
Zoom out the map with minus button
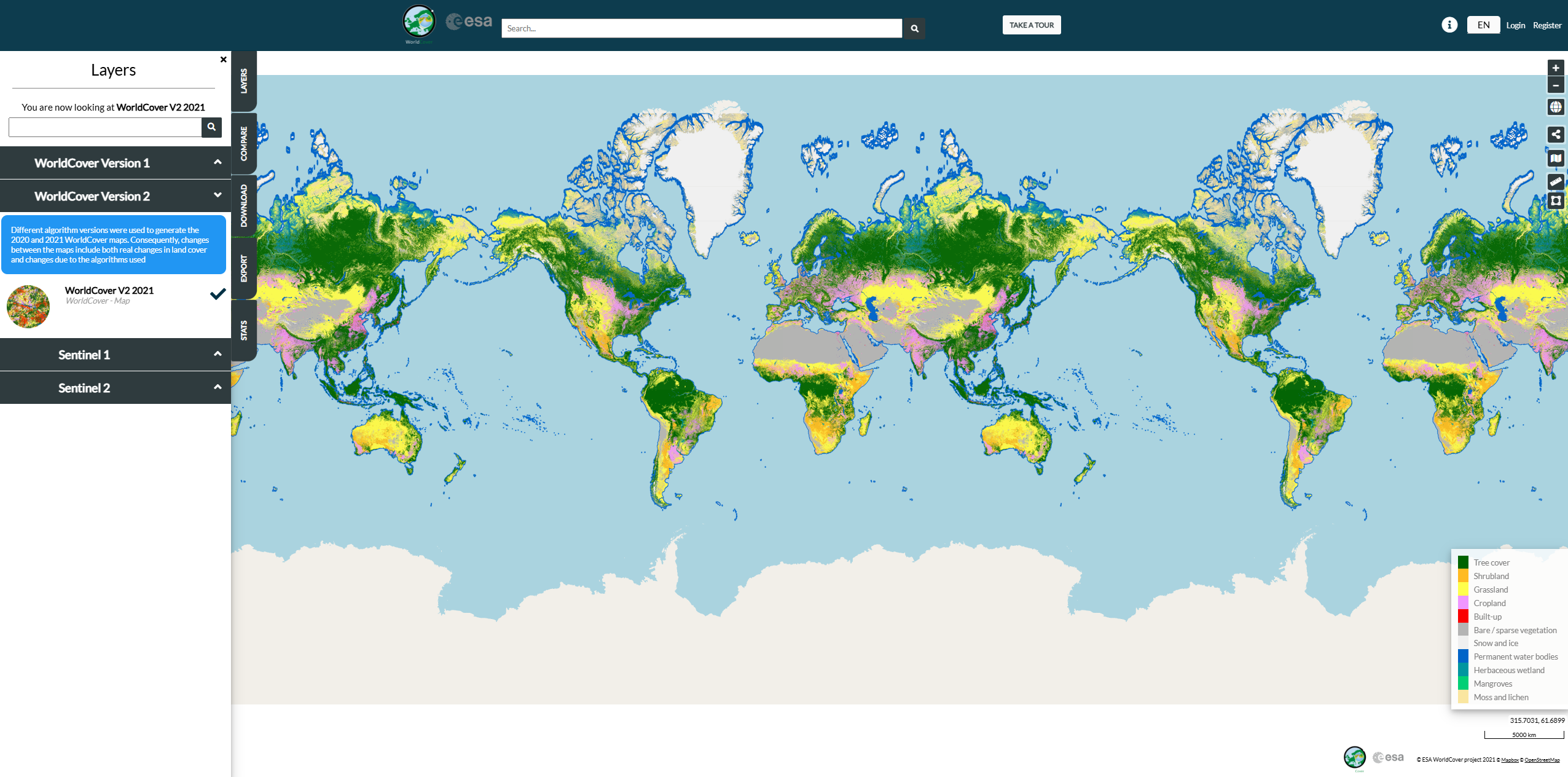(x=1555, y=85)
